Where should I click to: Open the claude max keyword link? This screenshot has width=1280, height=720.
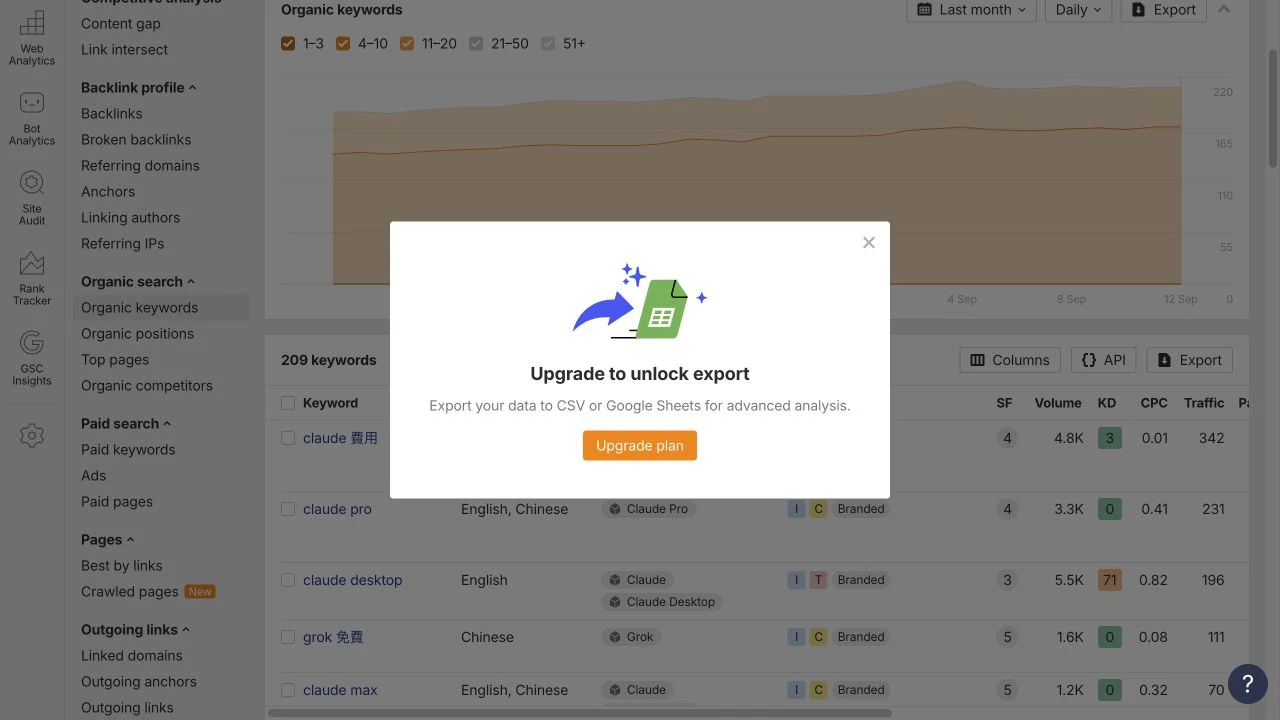click(x=340, y=690)
